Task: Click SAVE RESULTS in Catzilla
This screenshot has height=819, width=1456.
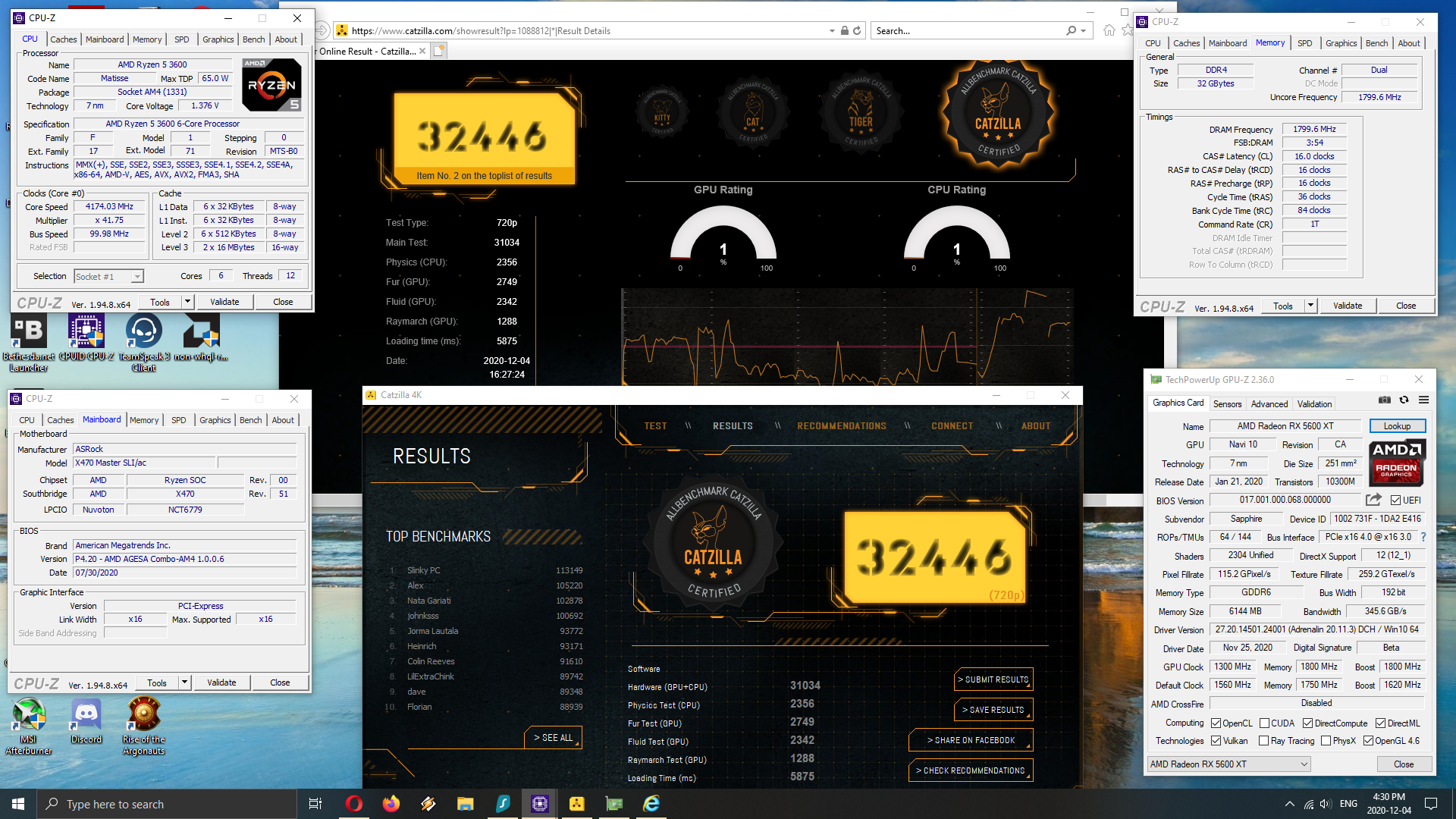Action: [993, 710]
